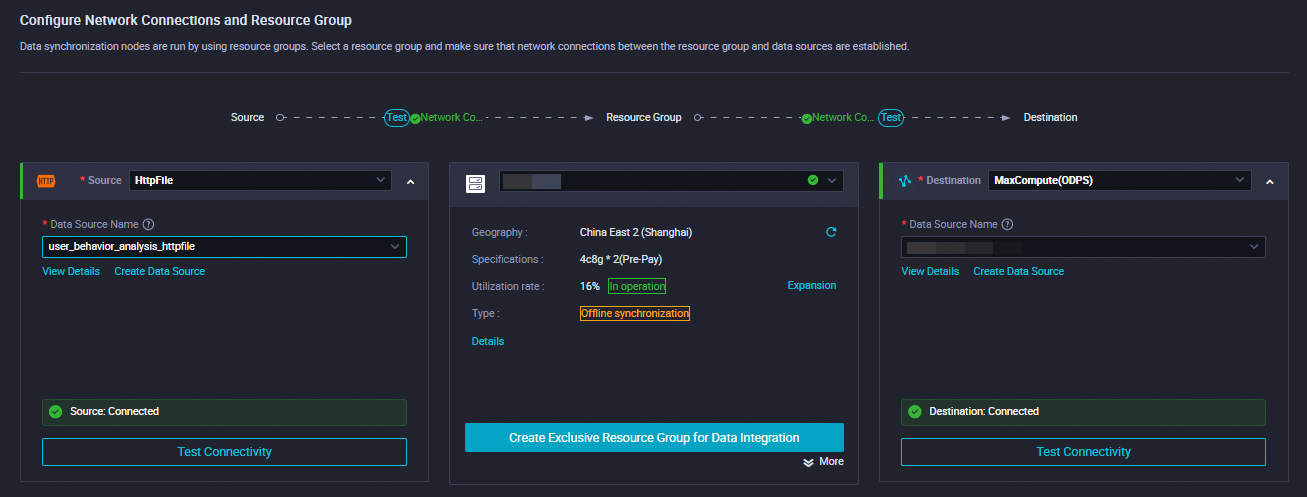
Task: Click the destination-side green network status check
Action: [807, 118]
